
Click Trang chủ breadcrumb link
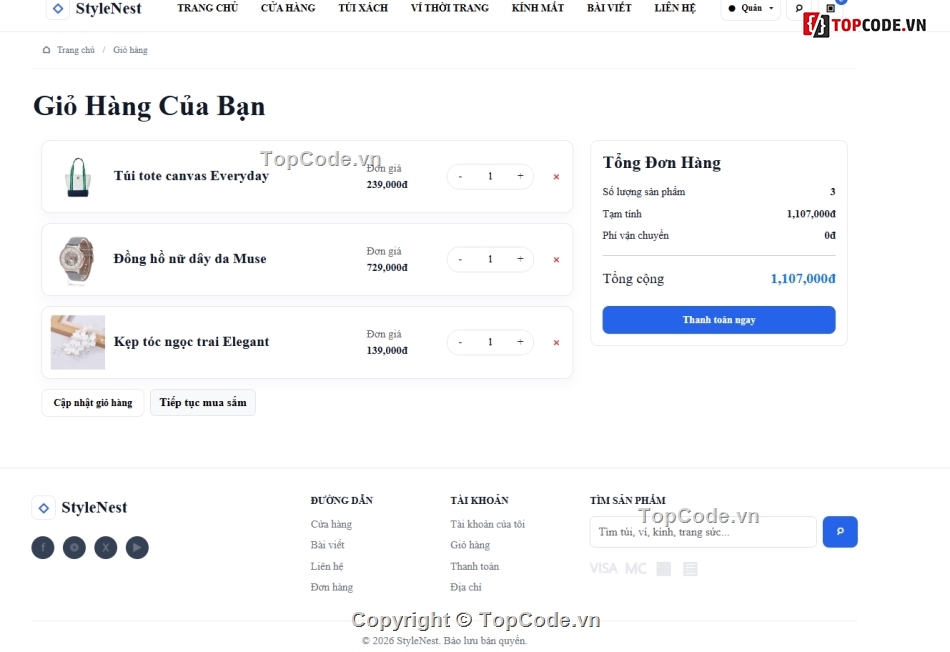tap(76, 50)
